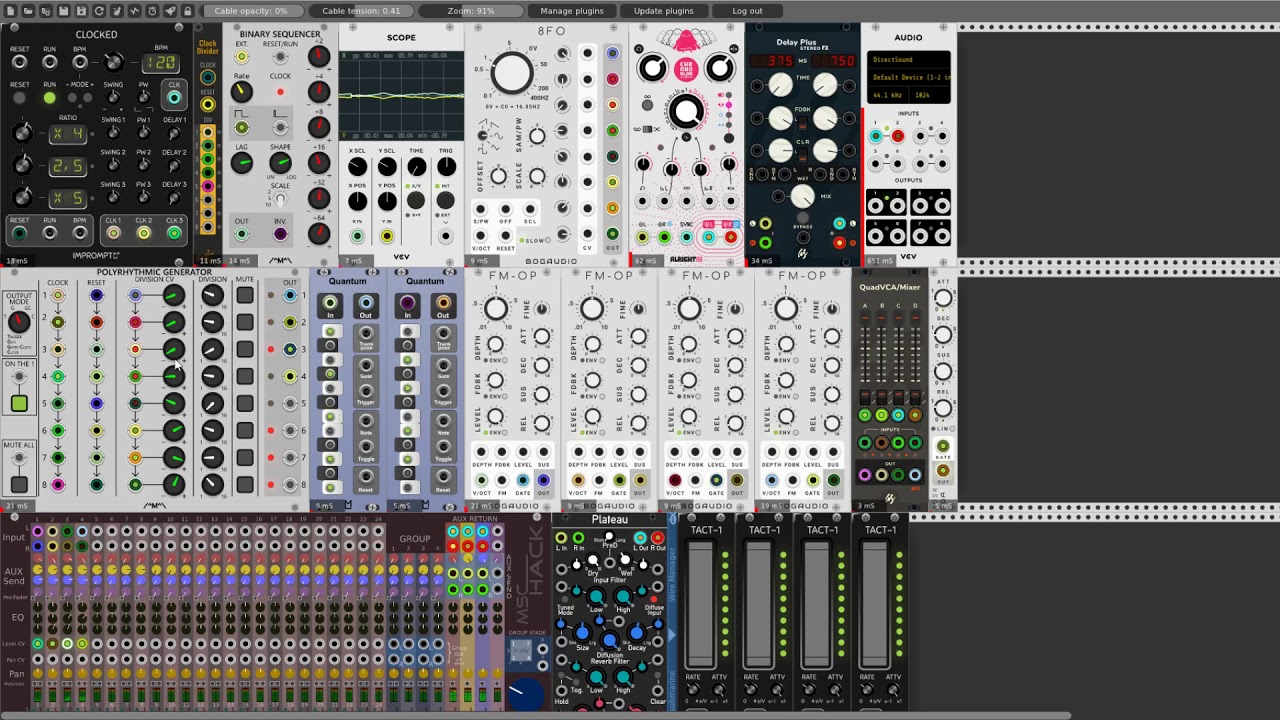Click the Disconnect cables icon in toolbar
Screen dimensions: 1280x720
tap(117, 11)
